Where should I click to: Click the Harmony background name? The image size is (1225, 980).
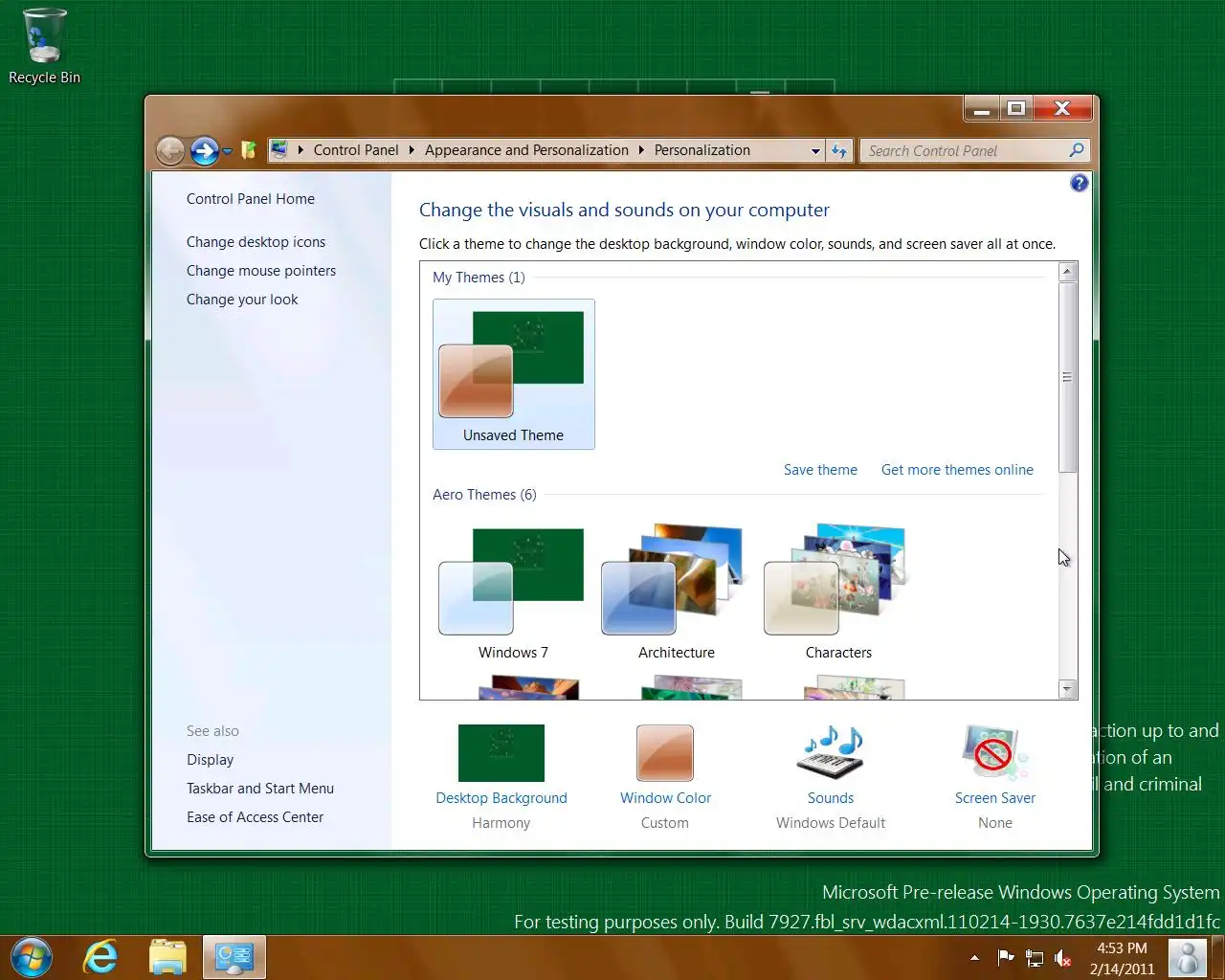pyautogui.click(x=501, y=823)
